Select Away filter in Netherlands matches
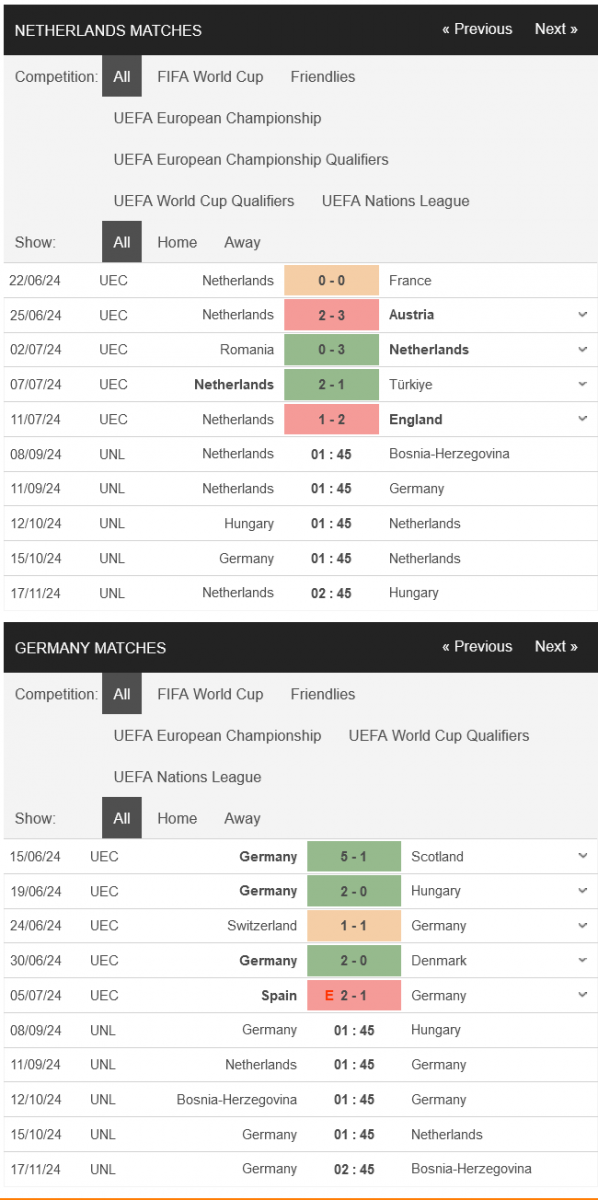This screenshot has height=1200, width=598. pos(242,242)
